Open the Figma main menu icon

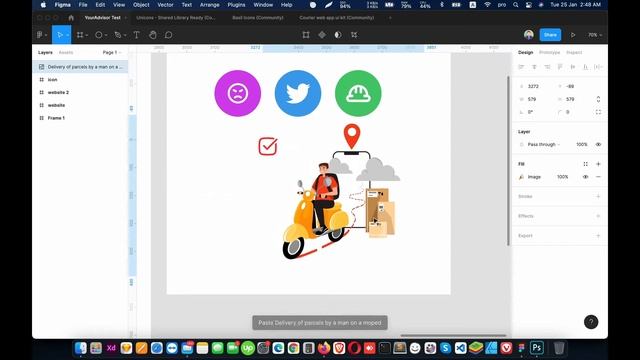tap(40, 35)
